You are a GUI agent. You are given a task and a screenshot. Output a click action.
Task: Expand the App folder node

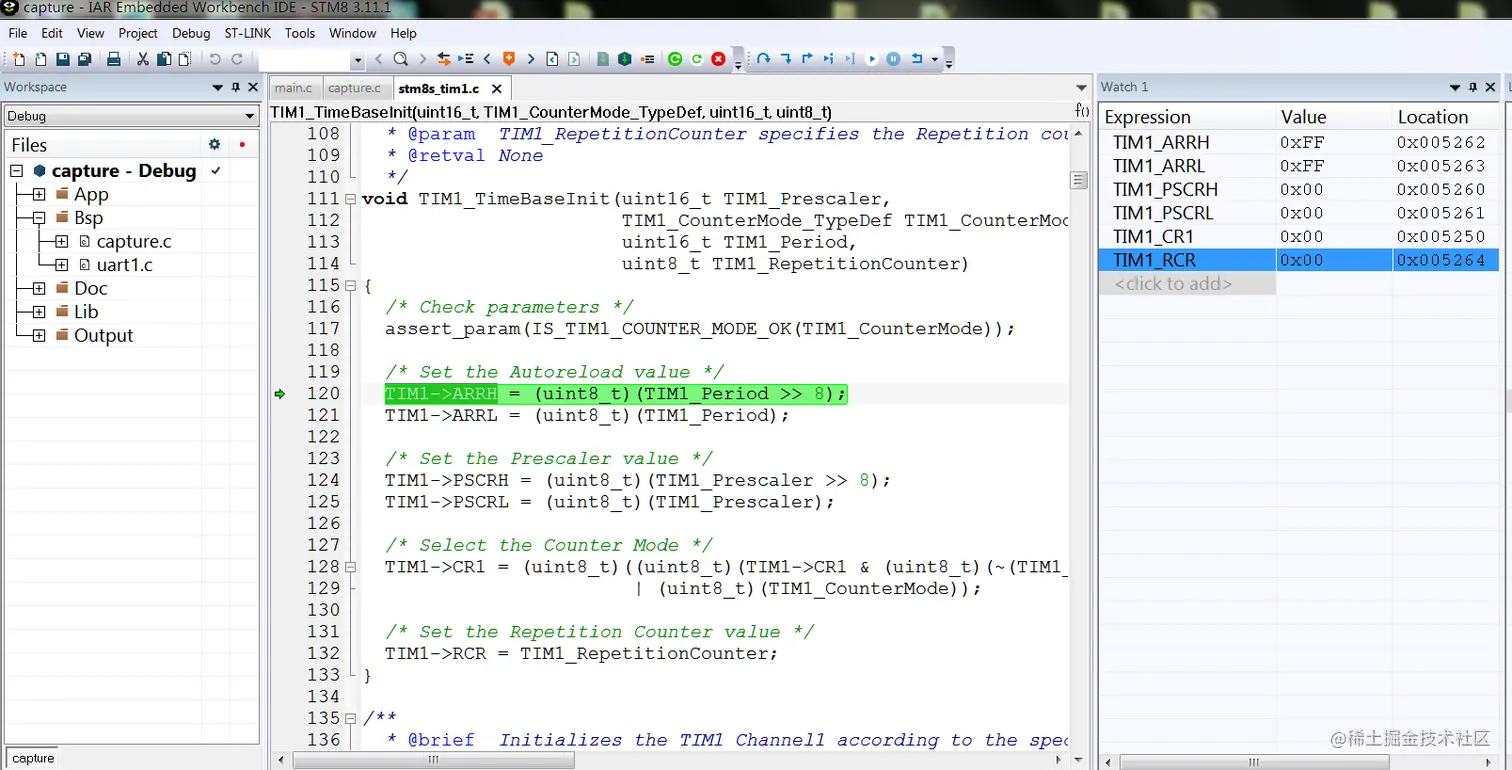[38, 194]
